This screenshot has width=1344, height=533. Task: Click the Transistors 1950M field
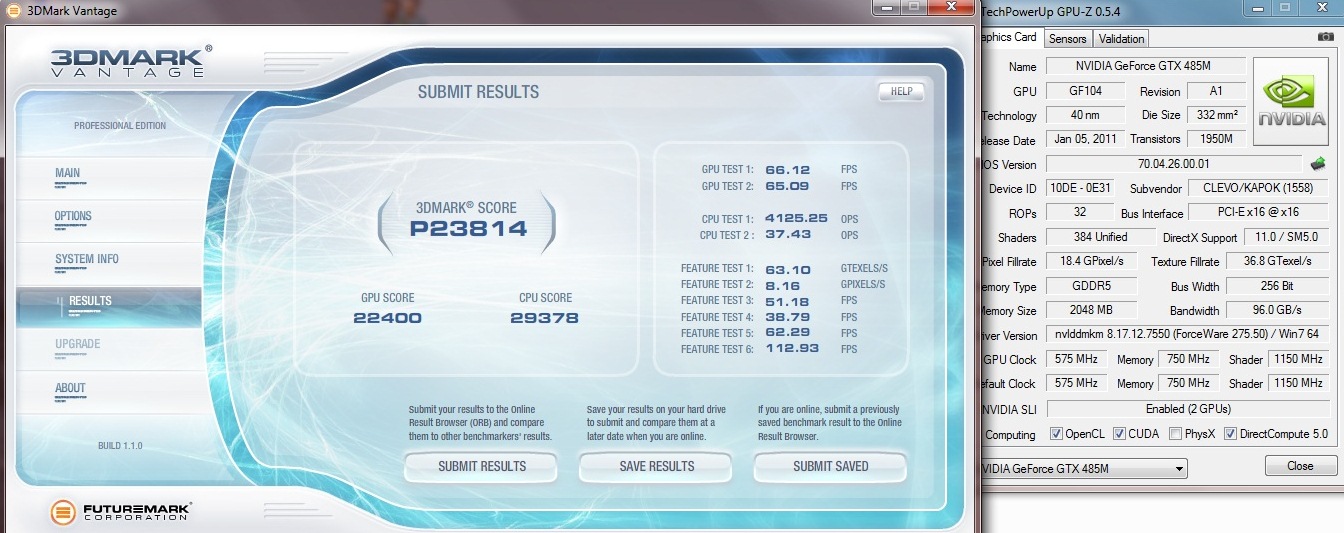tap(1217, 139)
